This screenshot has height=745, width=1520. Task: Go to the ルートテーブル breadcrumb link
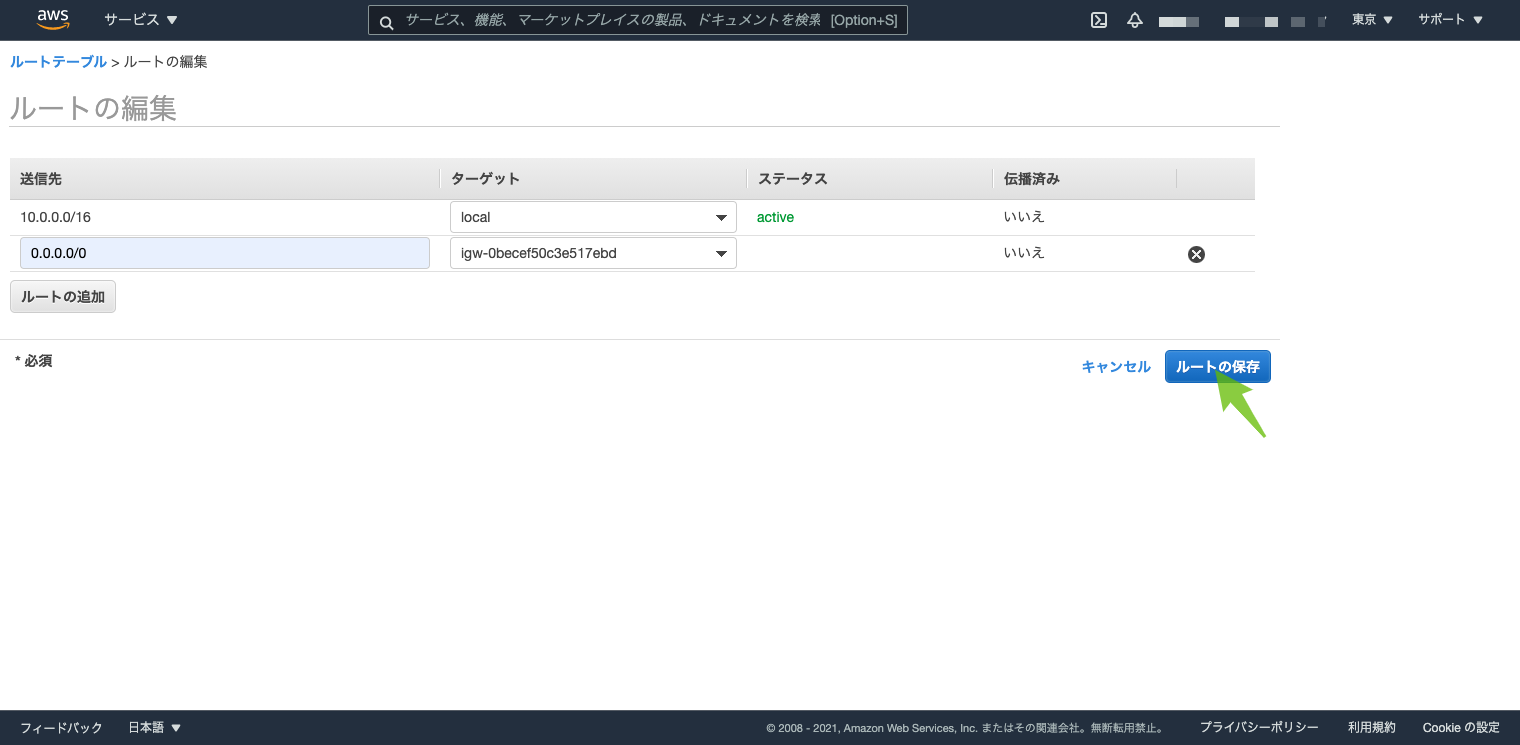58,62
